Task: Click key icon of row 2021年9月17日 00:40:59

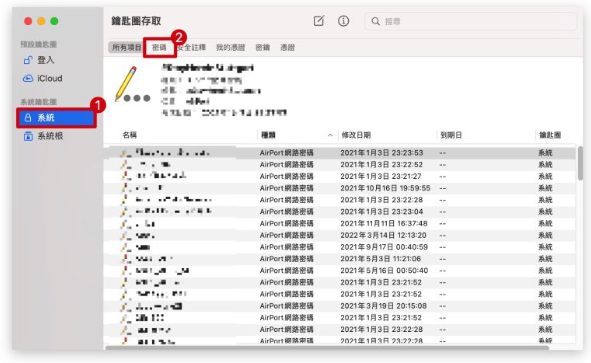Action: [126, 247]
